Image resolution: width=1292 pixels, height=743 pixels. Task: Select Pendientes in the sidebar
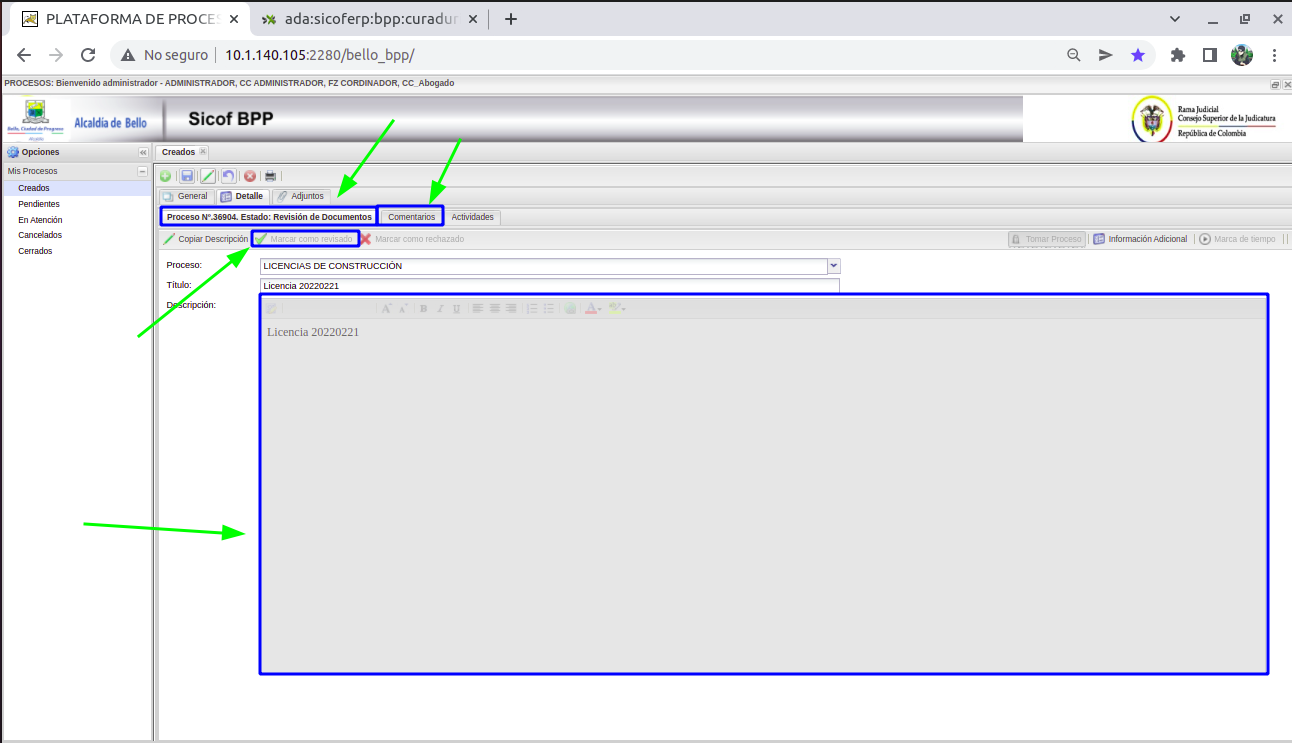pos(39,204)
